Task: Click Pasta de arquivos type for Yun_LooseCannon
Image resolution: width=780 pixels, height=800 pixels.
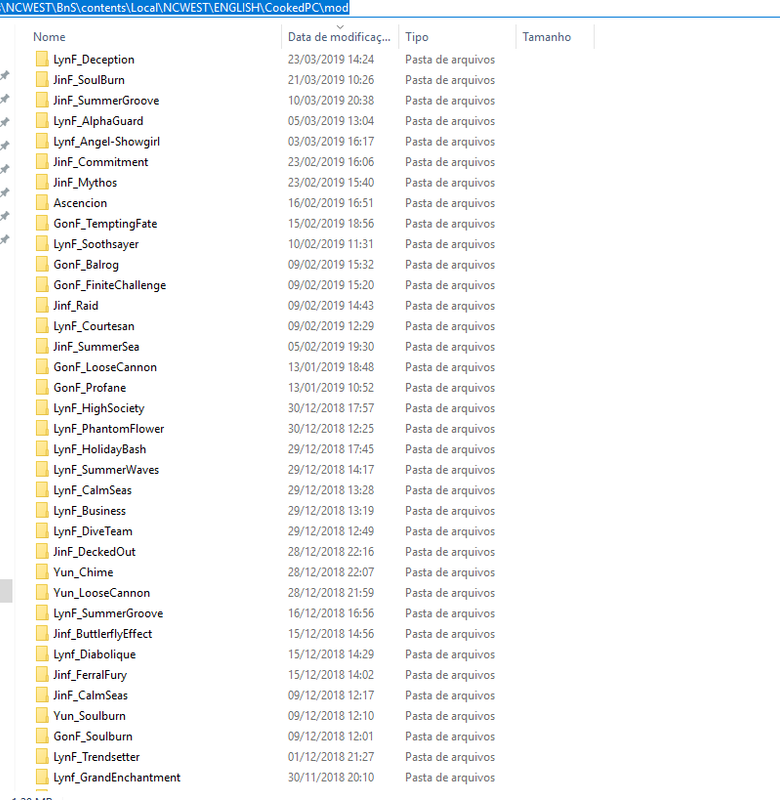Action: (x=450, y=592)
